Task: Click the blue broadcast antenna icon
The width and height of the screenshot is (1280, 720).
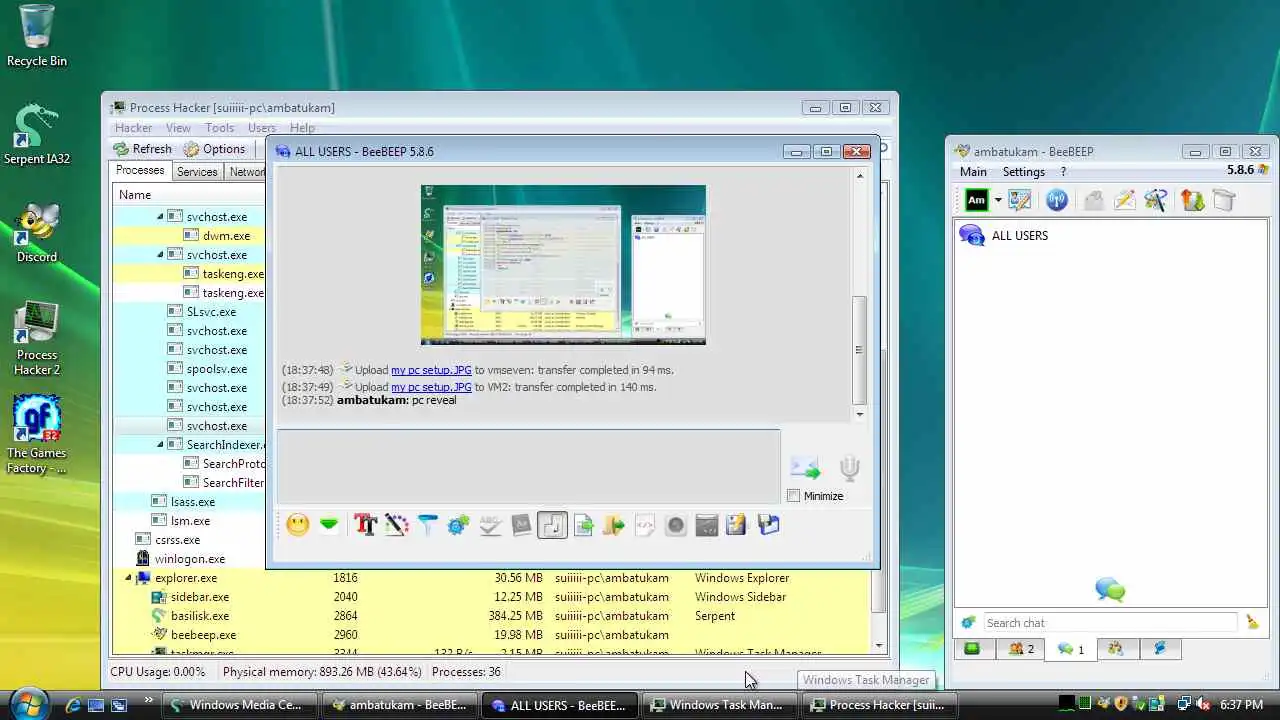Action: coord(1057,200)
